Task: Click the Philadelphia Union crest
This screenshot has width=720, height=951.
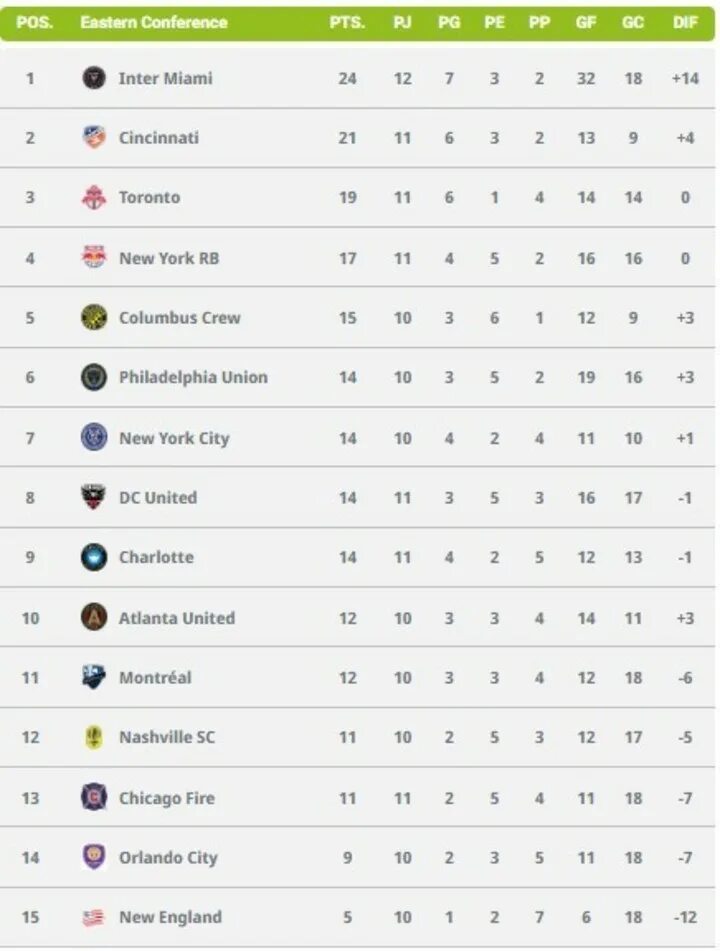Action: (94, 377)
